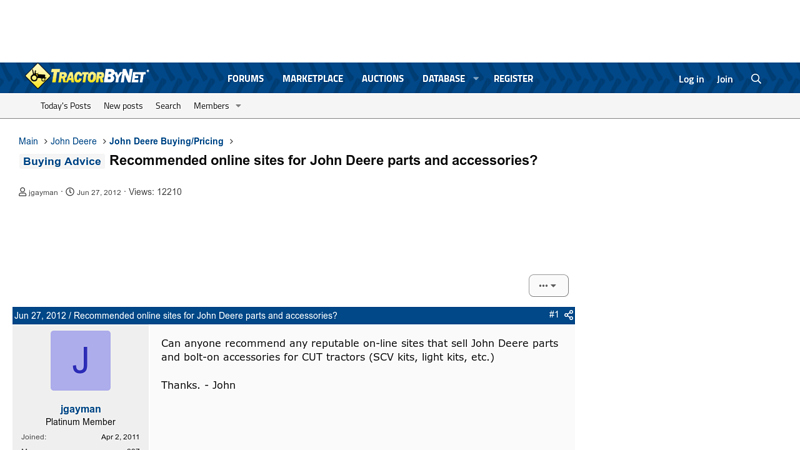Open jgayman profile name under the avatar
The height and width of the screenshot is (450, 800).
80,409
